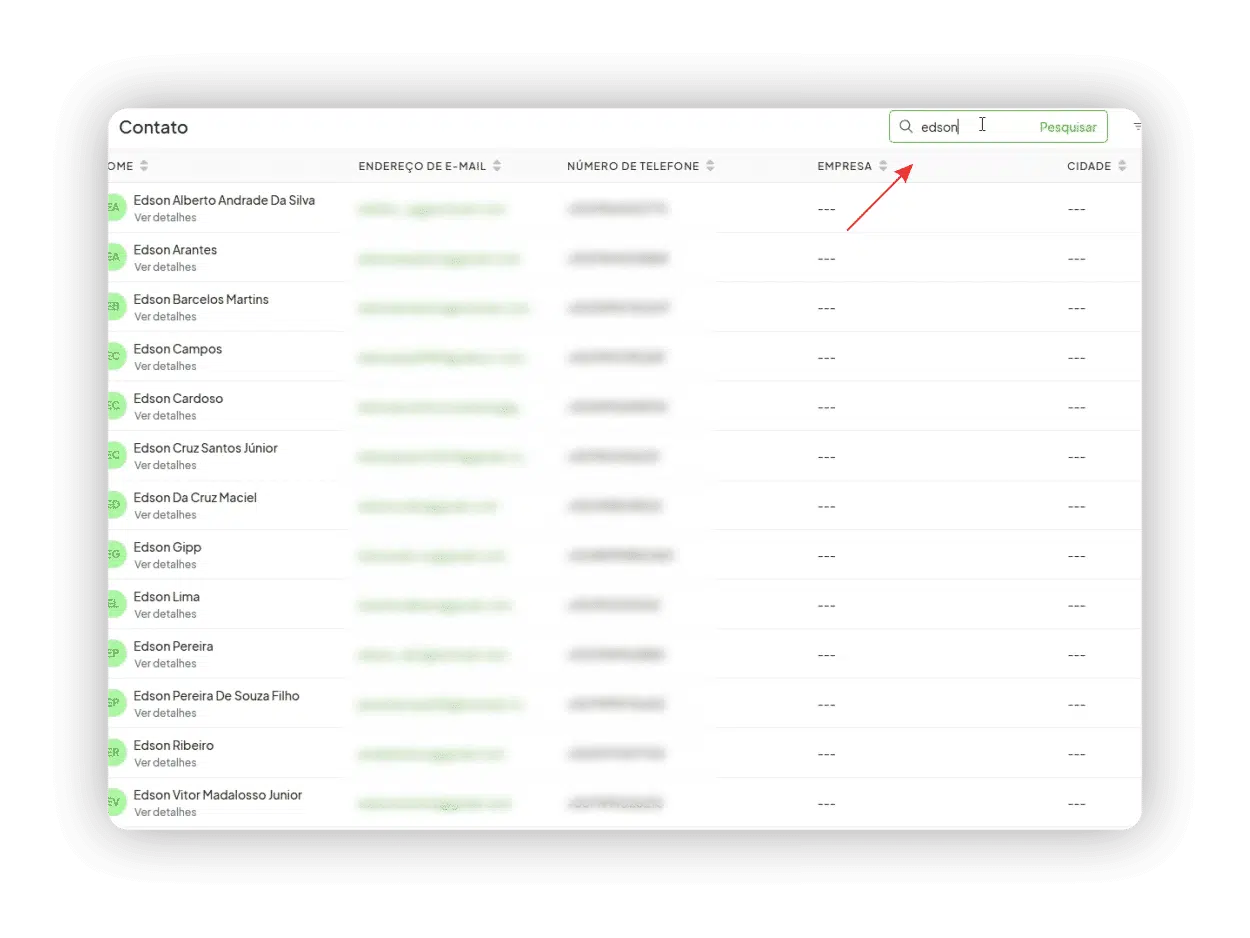The width and height of the screenshot is (1250, 938).
Task: Click avatar of Edson Alberto Andrade Da Silva
Action: 116,208
